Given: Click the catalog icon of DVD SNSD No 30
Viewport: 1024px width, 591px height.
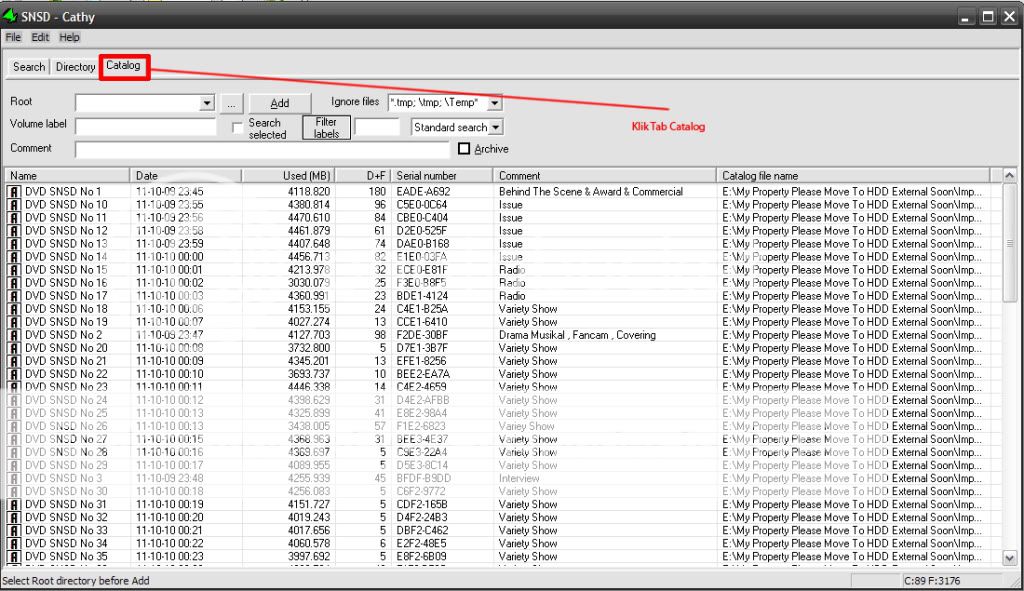Looking at the screenshot, I should pos(14,492).
